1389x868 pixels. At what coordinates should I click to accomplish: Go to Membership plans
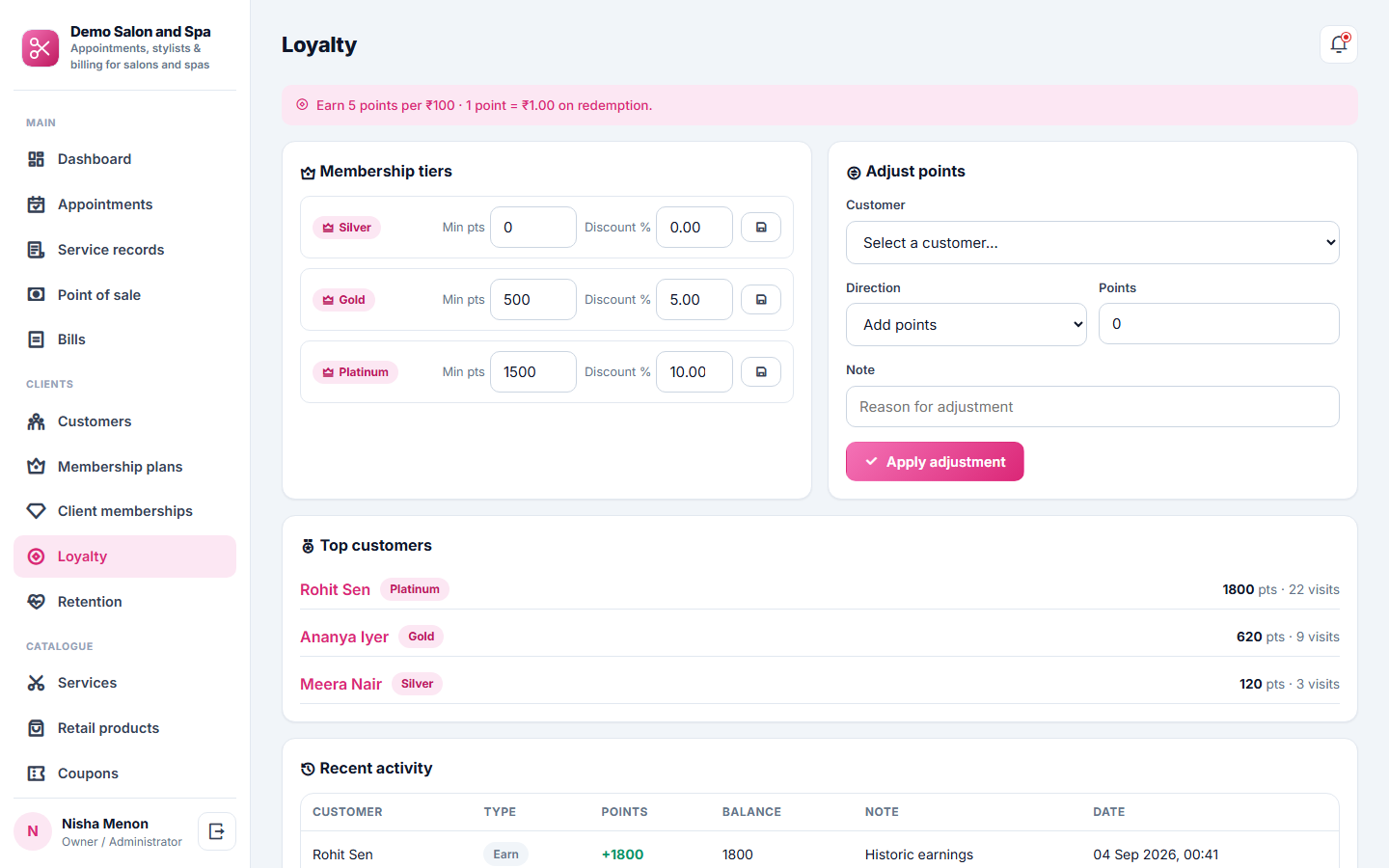pos(124,467)
